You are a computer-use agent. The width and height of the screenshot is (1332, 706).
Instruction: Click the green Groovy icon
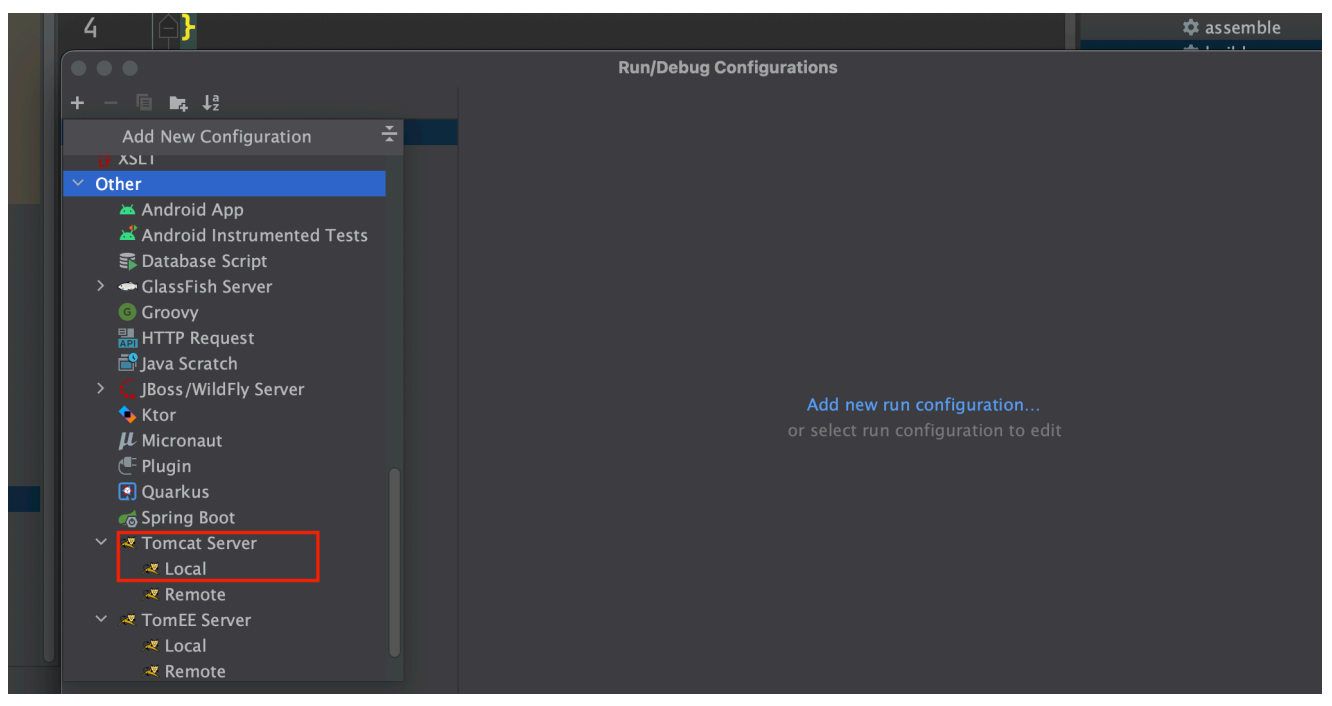[127, 313]
